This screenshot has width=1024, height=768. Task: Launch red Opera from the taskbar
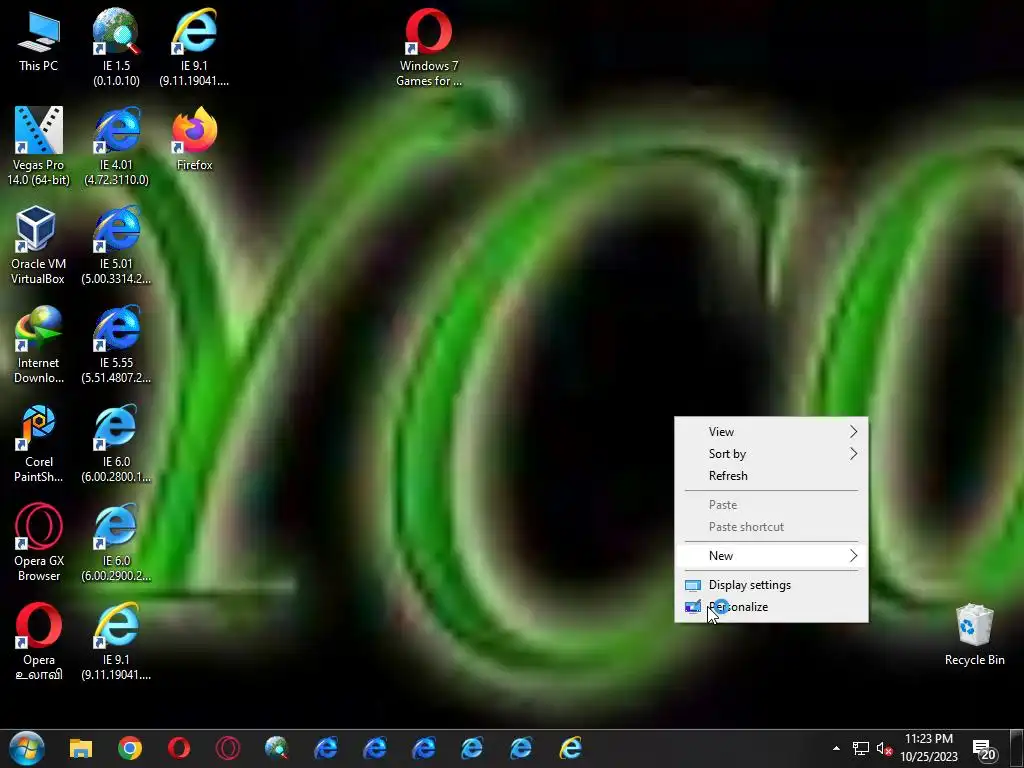point(179,748)
